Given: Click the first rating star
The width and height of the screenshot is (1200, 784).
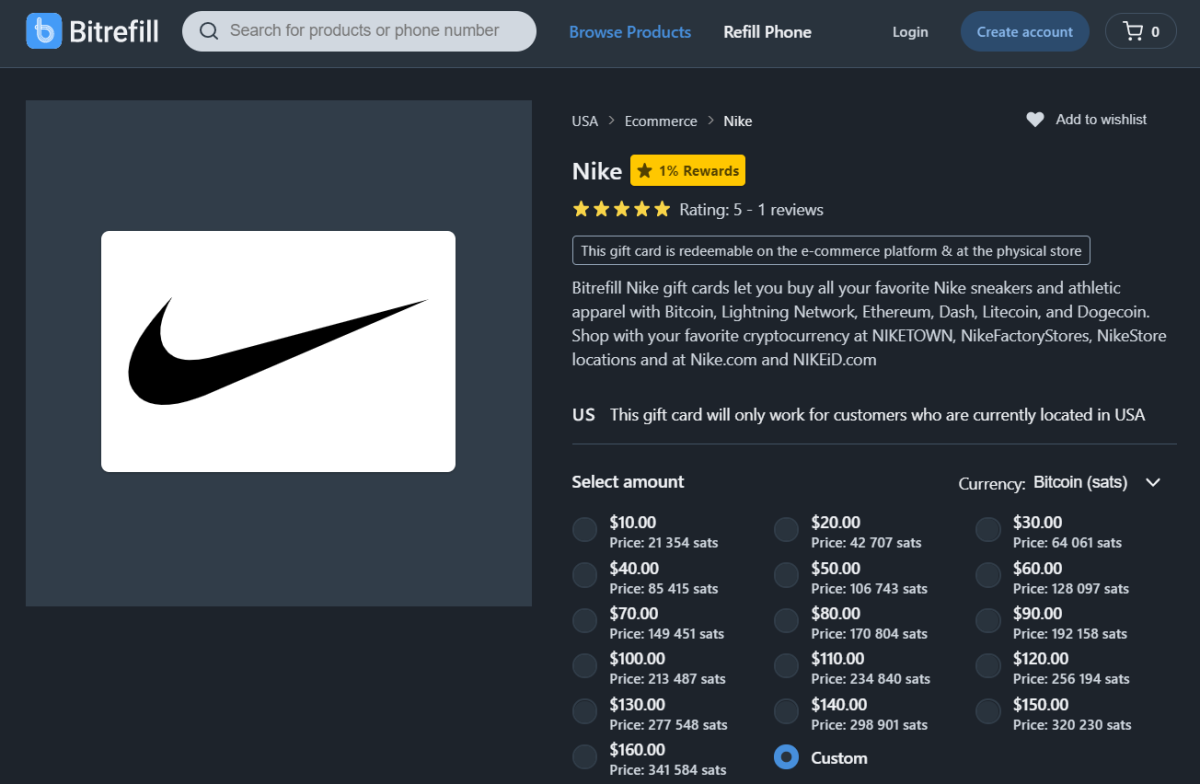Looking at the screenshot, I should click(x=580, y=209).
